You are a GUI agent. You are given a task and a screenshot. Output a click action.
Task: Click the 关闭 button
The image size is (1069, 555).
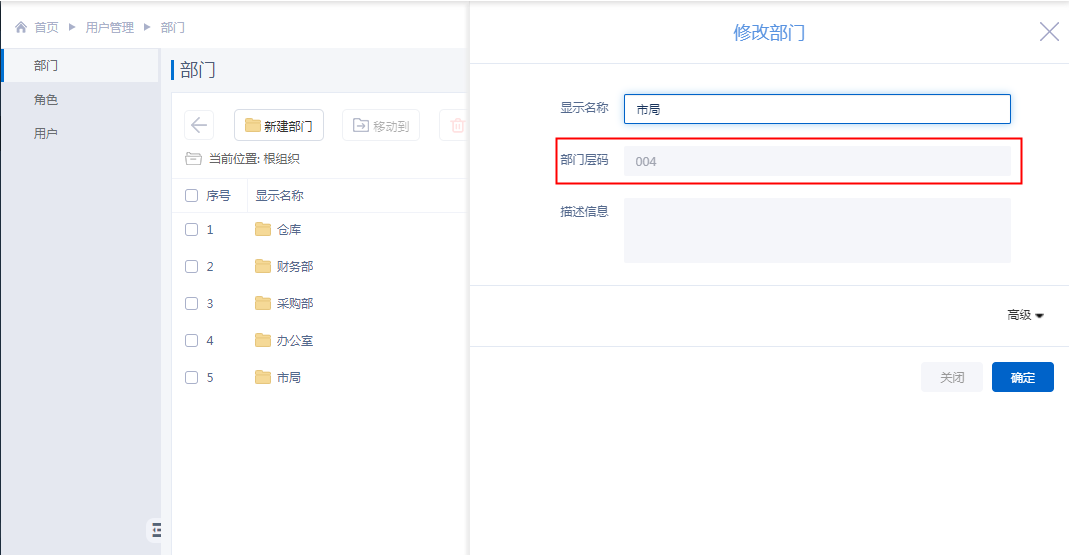click(951, 377)
